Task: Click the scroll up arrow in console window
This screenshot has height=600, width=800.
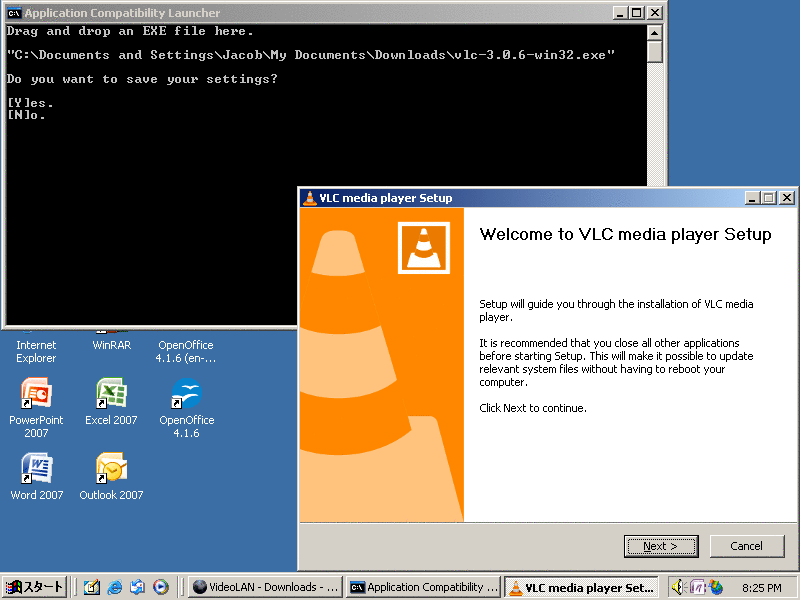Action: (x=655, y=33)
